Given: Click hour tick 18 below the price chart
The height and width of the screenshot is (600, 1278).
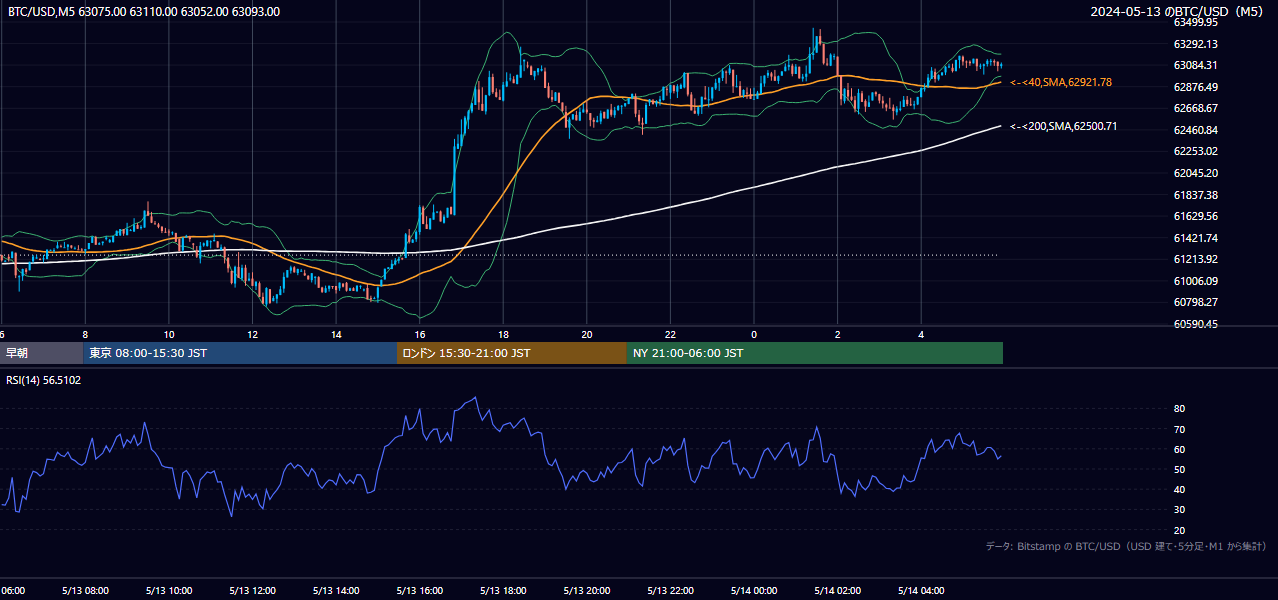Looking at the screenshot, I should point(503,334).
